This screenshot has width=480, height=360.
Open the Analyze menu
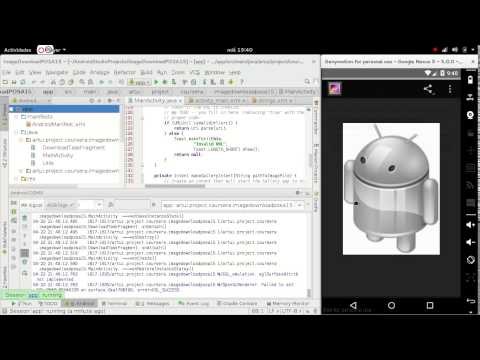(x=100, y=72)
